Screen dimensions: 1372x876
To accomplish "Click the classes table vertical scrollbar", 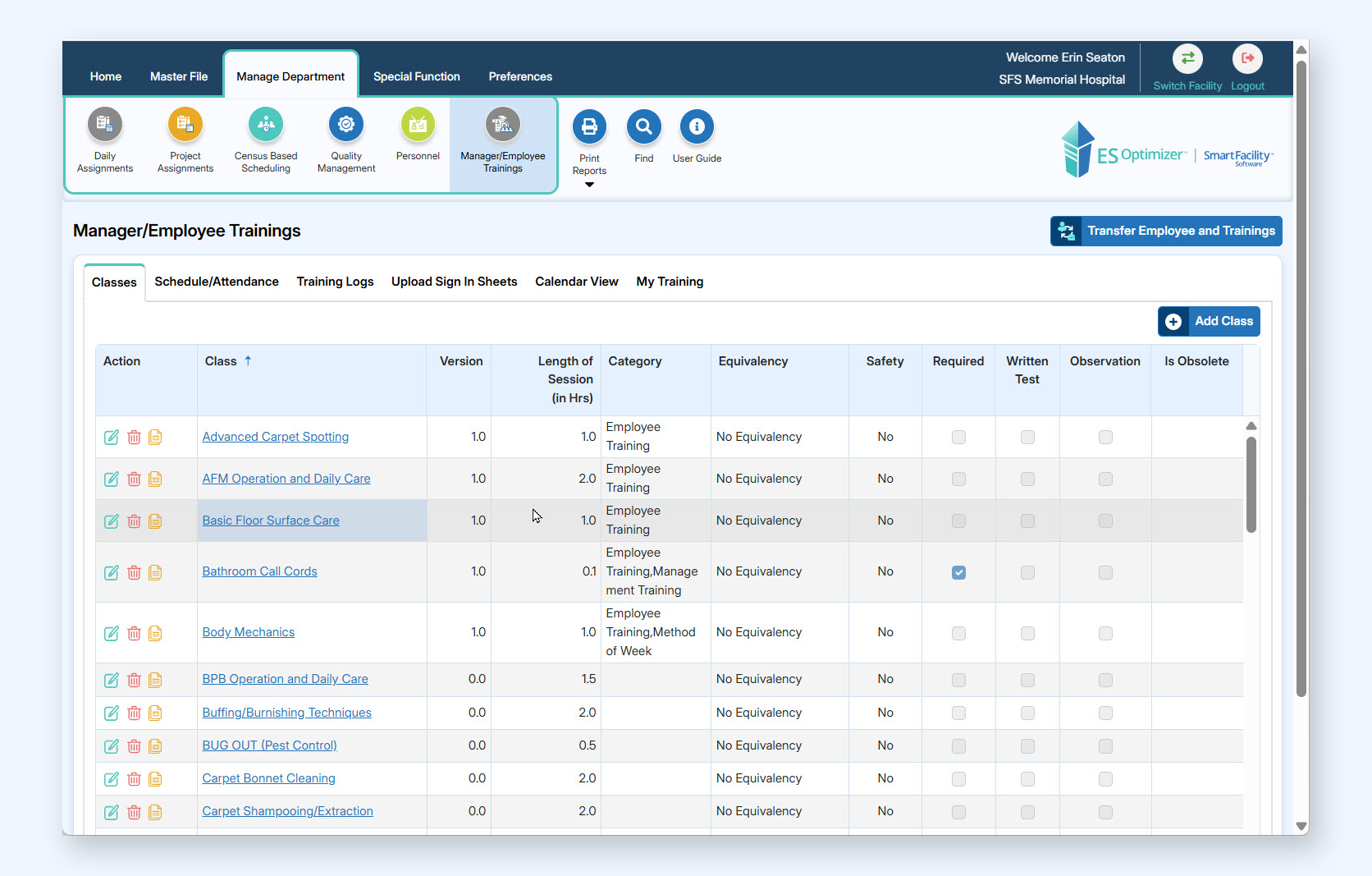I will 1251,484.
